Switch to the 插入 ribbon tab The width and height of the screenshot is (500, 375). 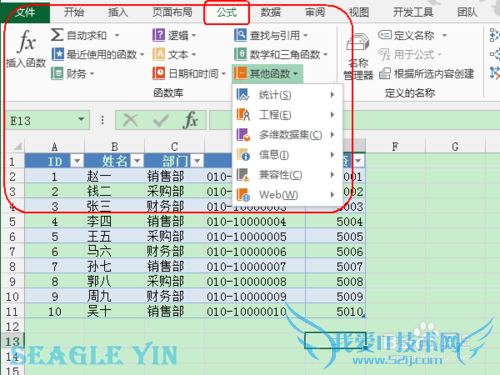[118, 12]
